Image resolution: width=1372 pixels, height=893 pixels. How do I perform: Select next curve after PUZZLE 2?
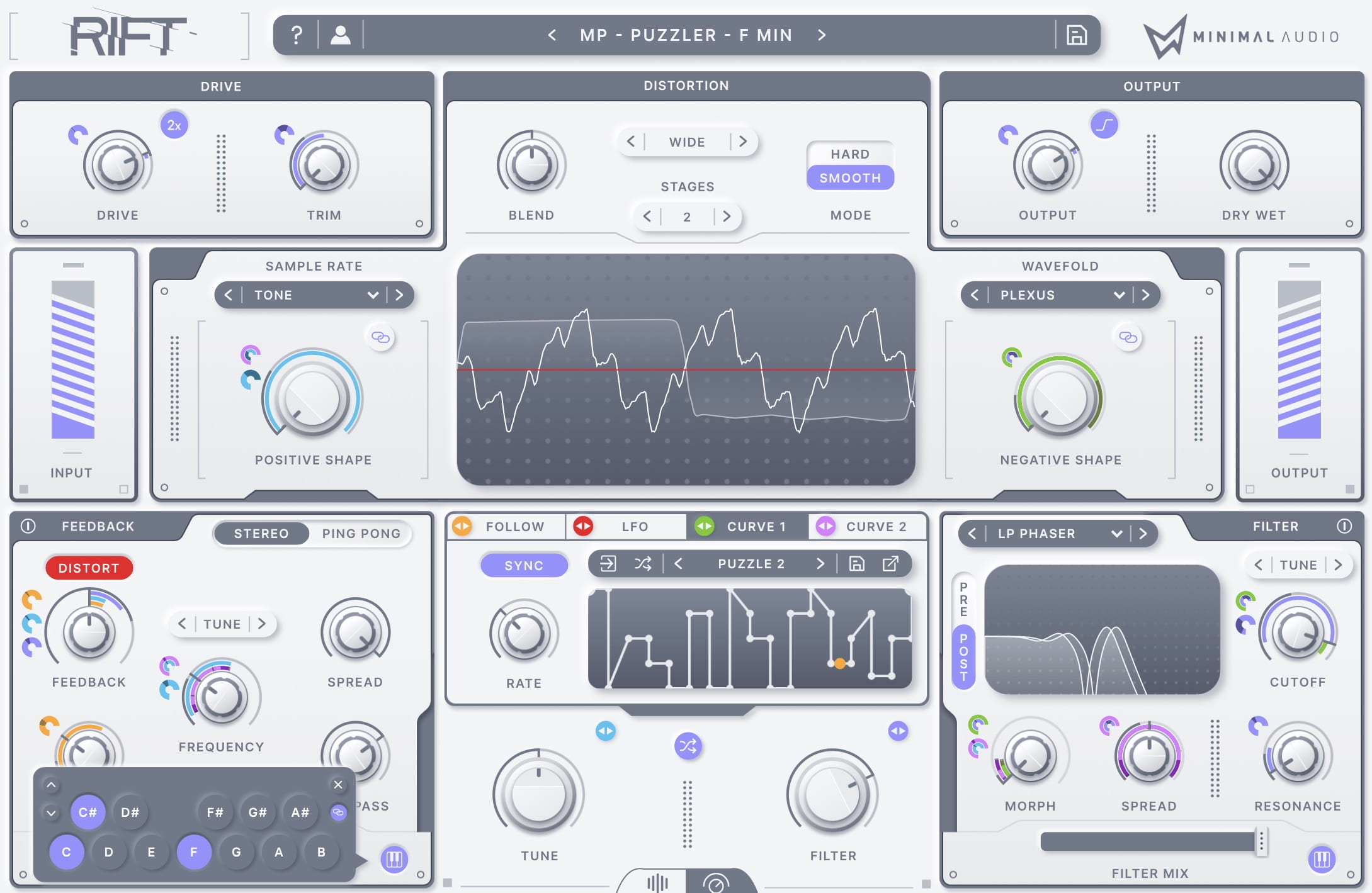(819, 563)
